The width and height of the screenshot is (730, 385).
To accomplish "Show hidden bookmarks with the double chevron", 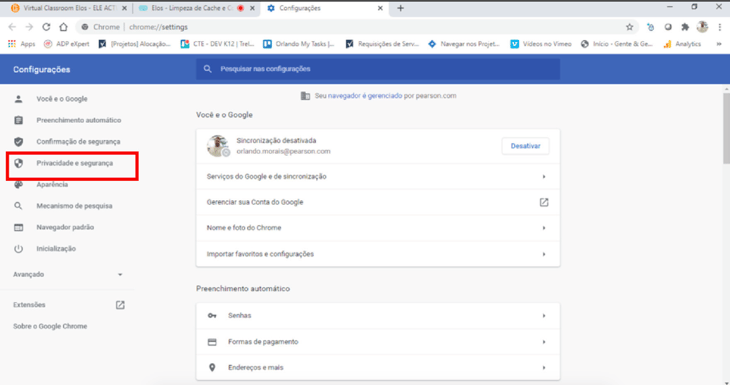I will (x=719, y=44).
